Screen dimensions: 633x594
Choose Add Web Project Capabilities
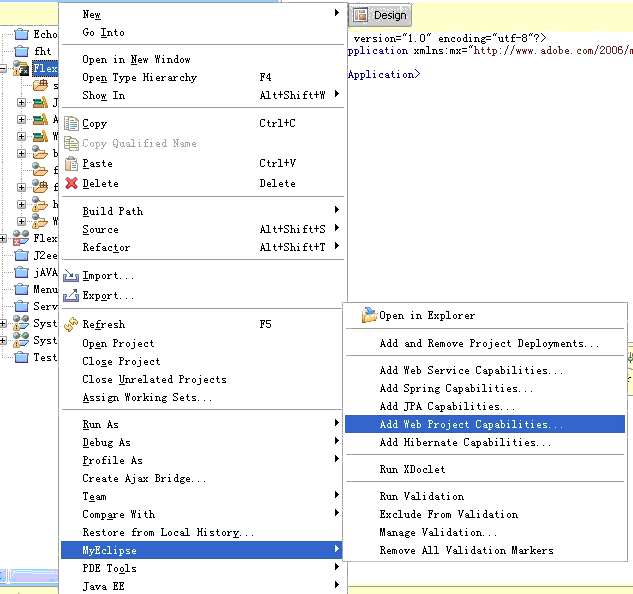pyautogui.click(x=485, y=424)
